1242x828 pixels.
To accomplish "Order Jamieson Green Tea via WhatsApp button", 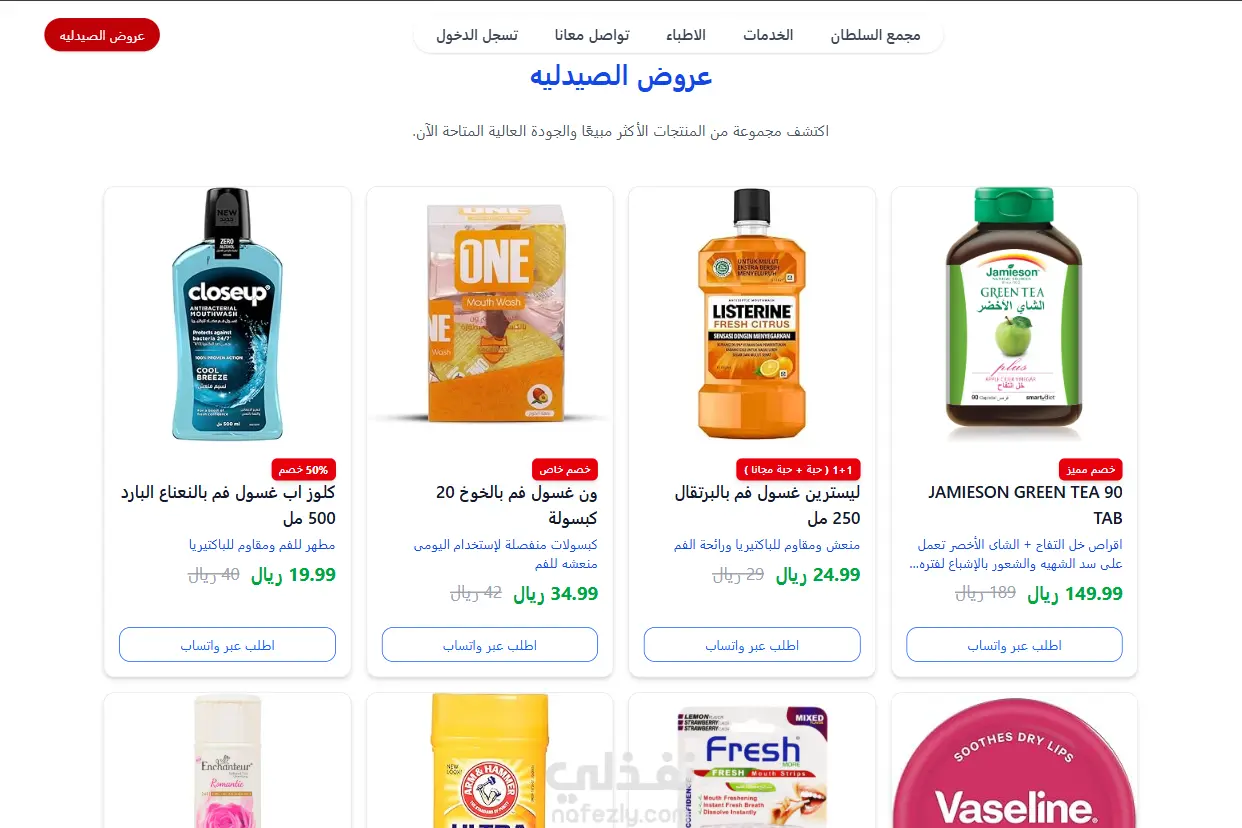I will click(1014, 645).
